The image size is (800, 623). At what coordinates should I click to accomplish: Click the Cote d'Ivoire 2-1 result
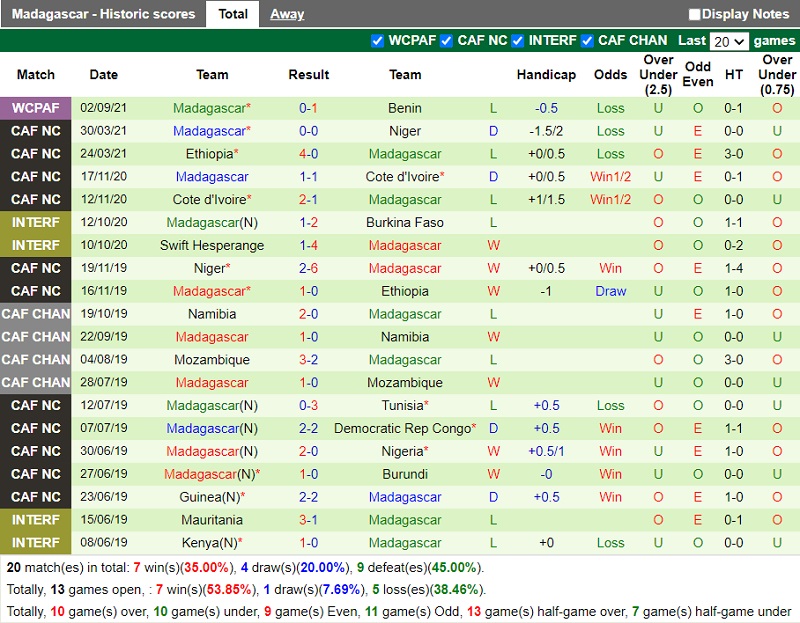point(309,200)
